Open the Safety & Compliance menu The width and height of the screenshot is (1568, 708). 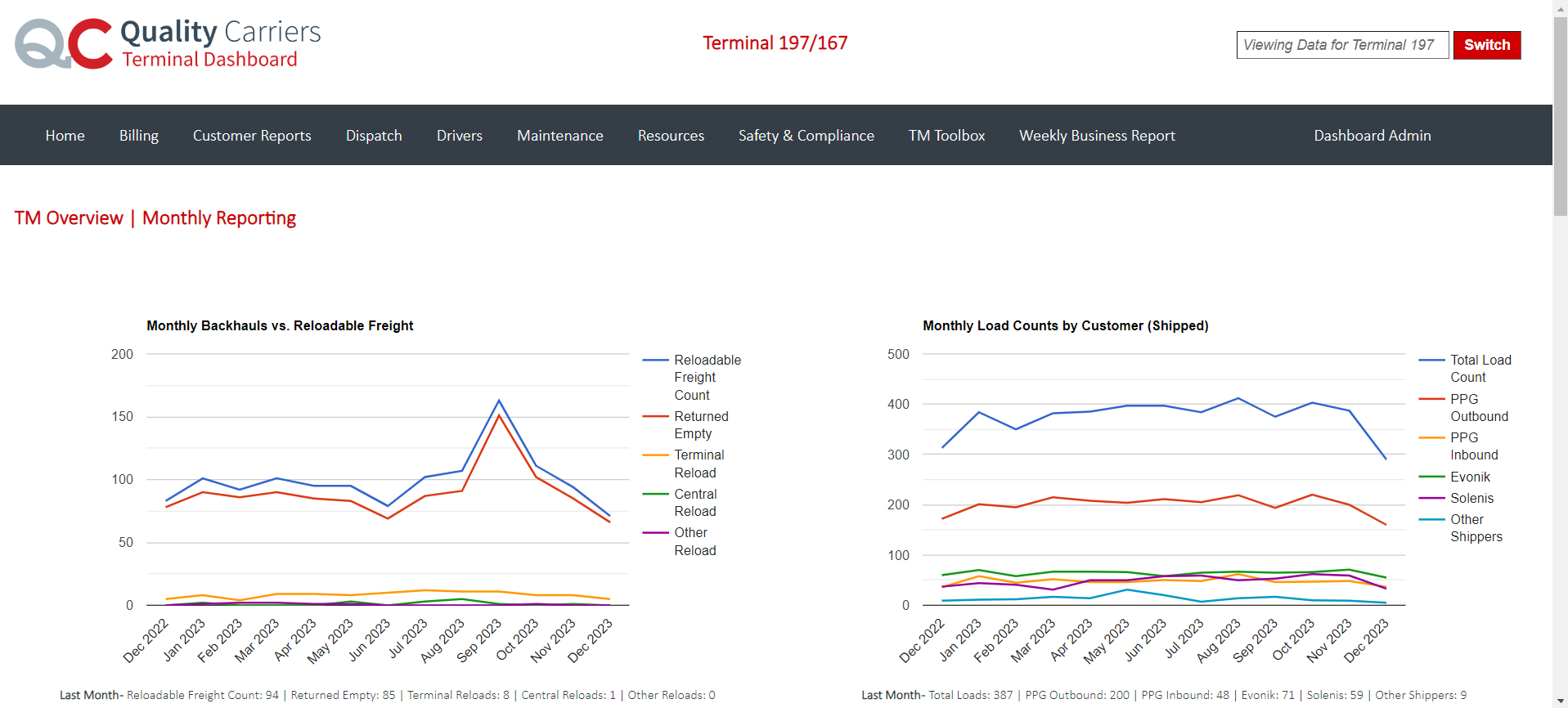pyautogui.click(x=806, y=136)
